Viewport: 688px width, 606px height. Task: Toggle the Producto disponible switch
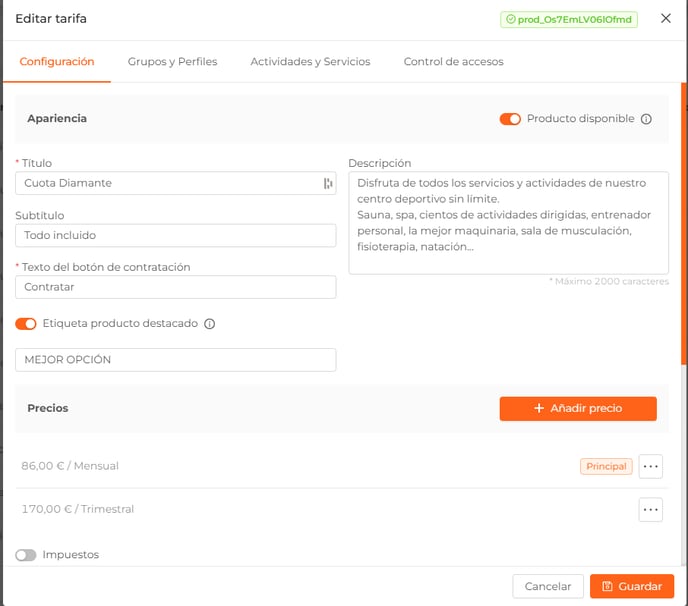[x=510, y=119]
